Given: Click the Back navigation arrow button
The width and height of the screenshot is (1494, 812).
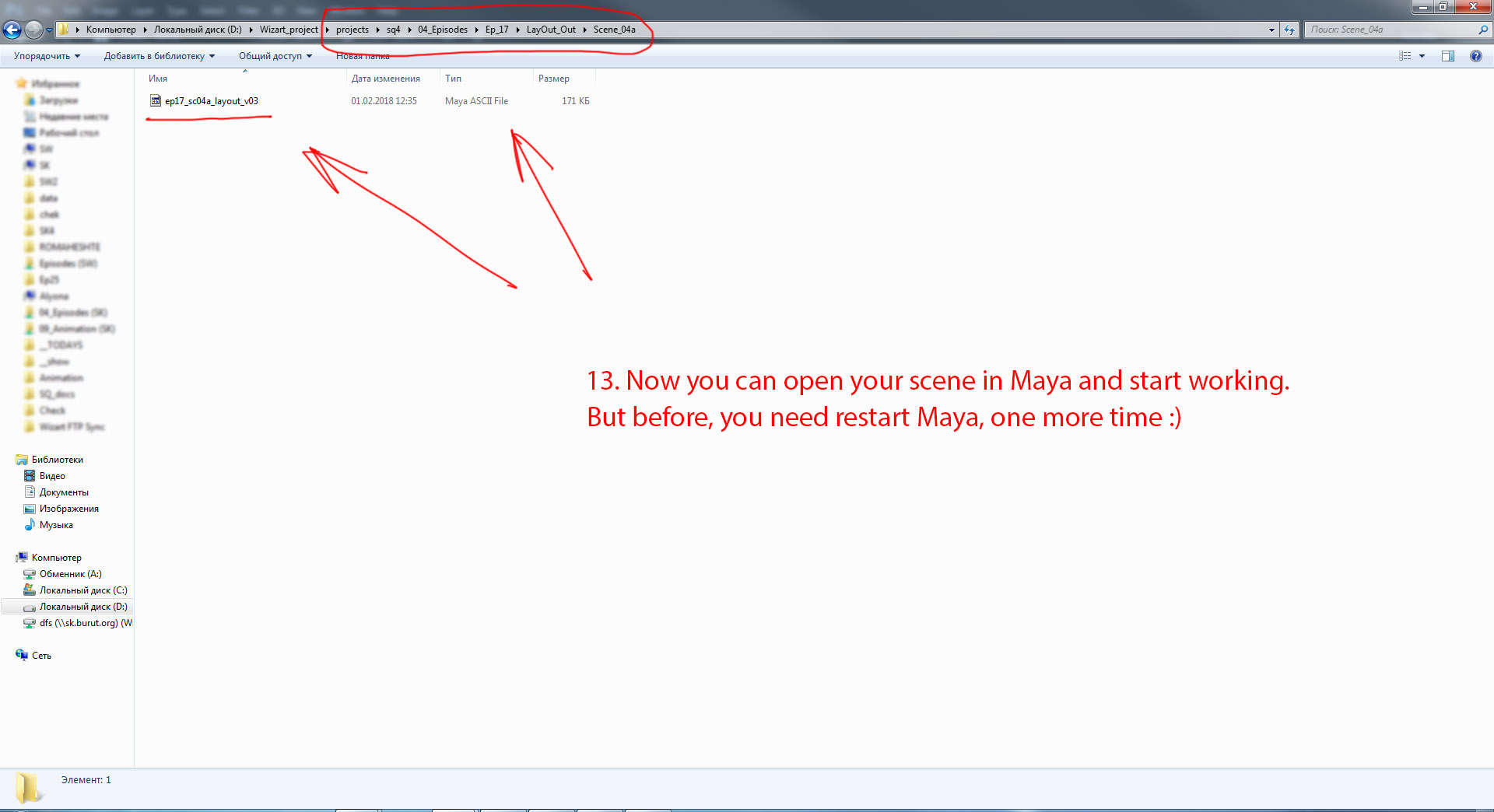Looking at the screenshot, I should pyautogui.click(x=12, y=30).
